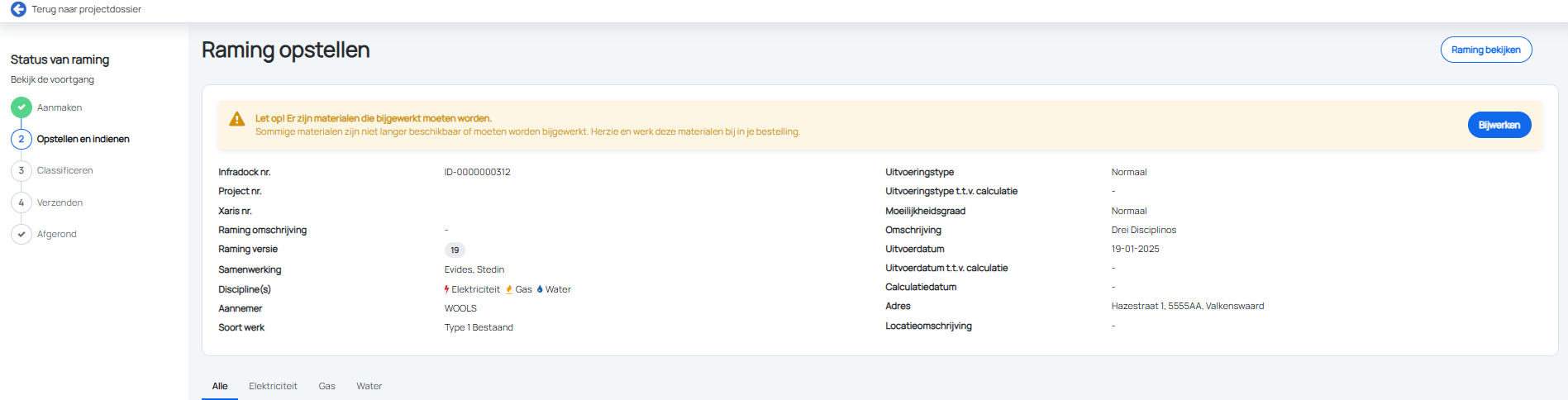Switch to the 'Gas' tab
Image resolution: width=1568 pixels, height=400 pixels.
tap(327, 386)
